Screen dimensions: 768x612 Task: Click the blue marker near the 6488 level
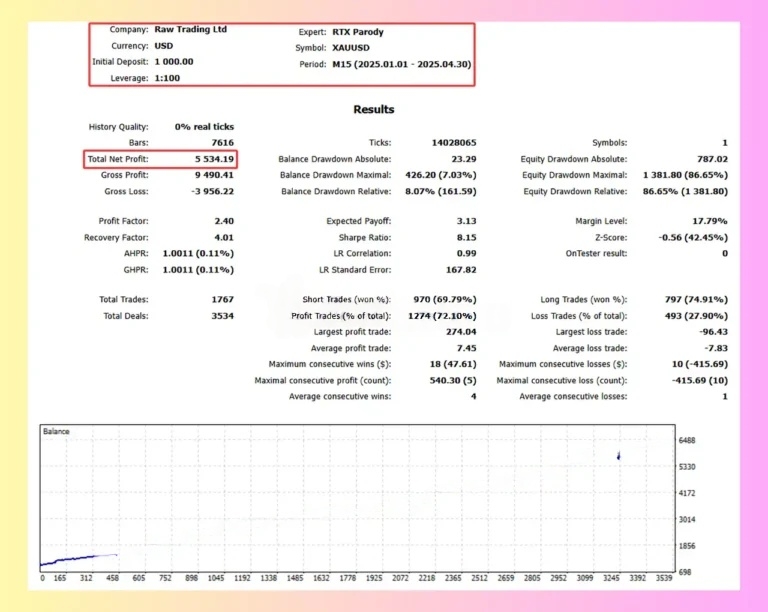point(619,456)
